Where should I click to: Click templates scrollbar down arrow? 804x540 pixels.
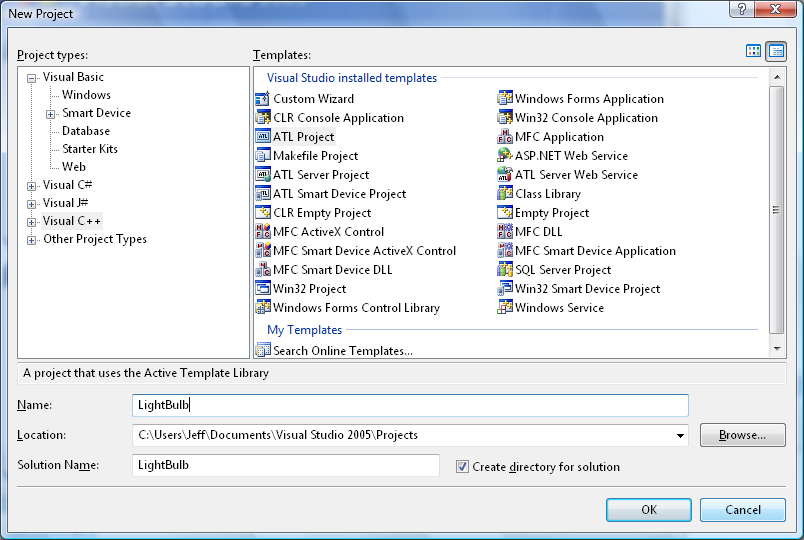(x=777, y=349)
